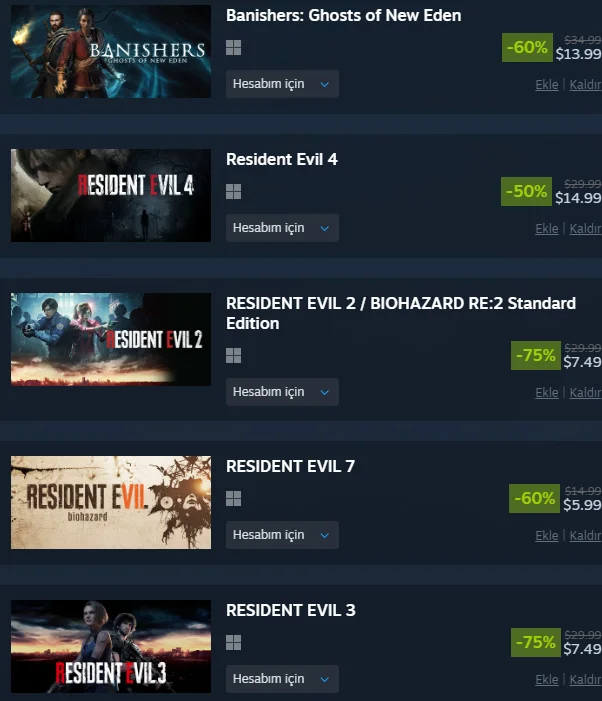Open the Banishers Ghosts of New Eden thumbnail
This screenshot has width=602, height=701.
point(111,51)
